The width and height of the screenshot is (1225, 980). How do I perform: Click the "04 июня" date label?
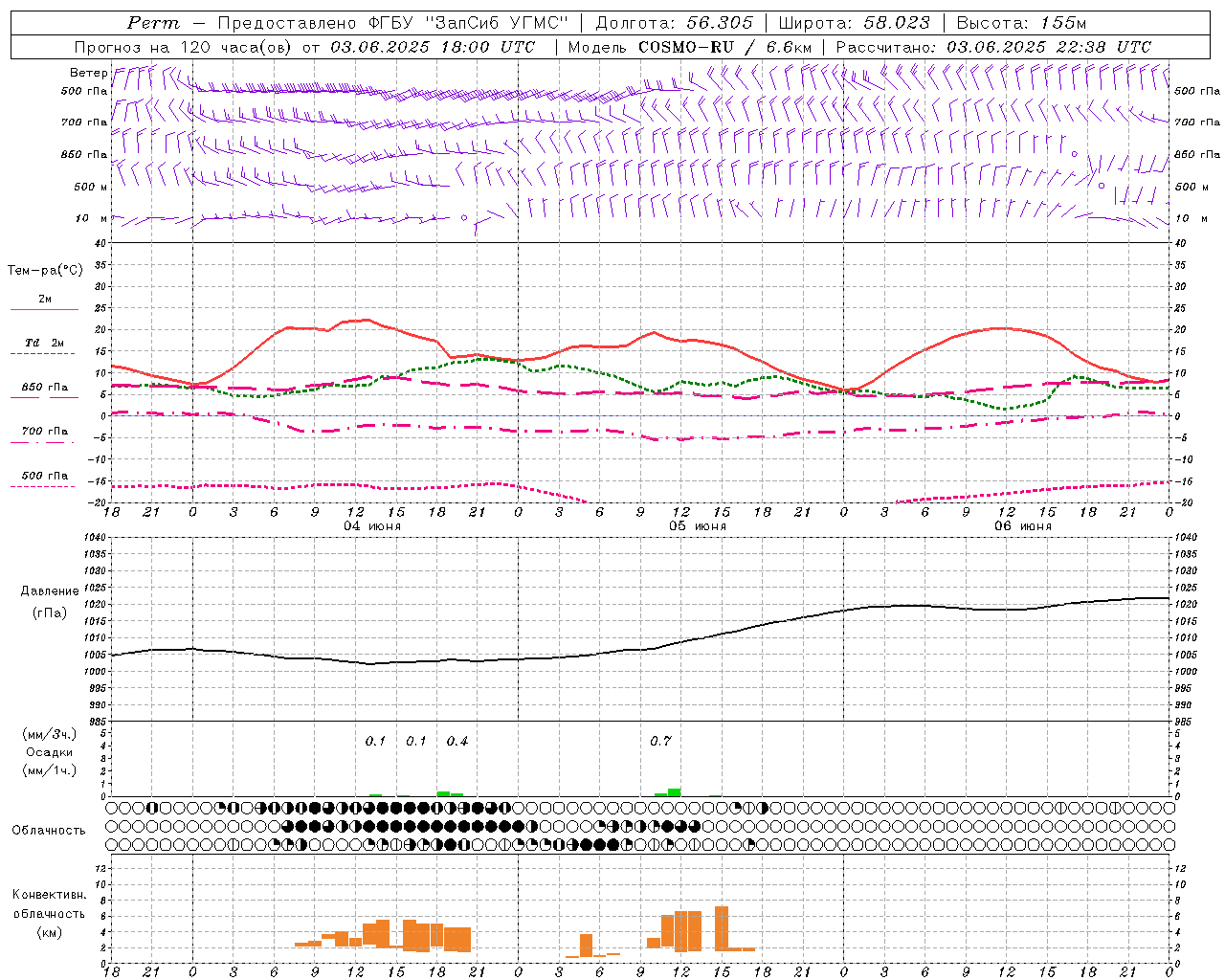[x=372, y=526]
